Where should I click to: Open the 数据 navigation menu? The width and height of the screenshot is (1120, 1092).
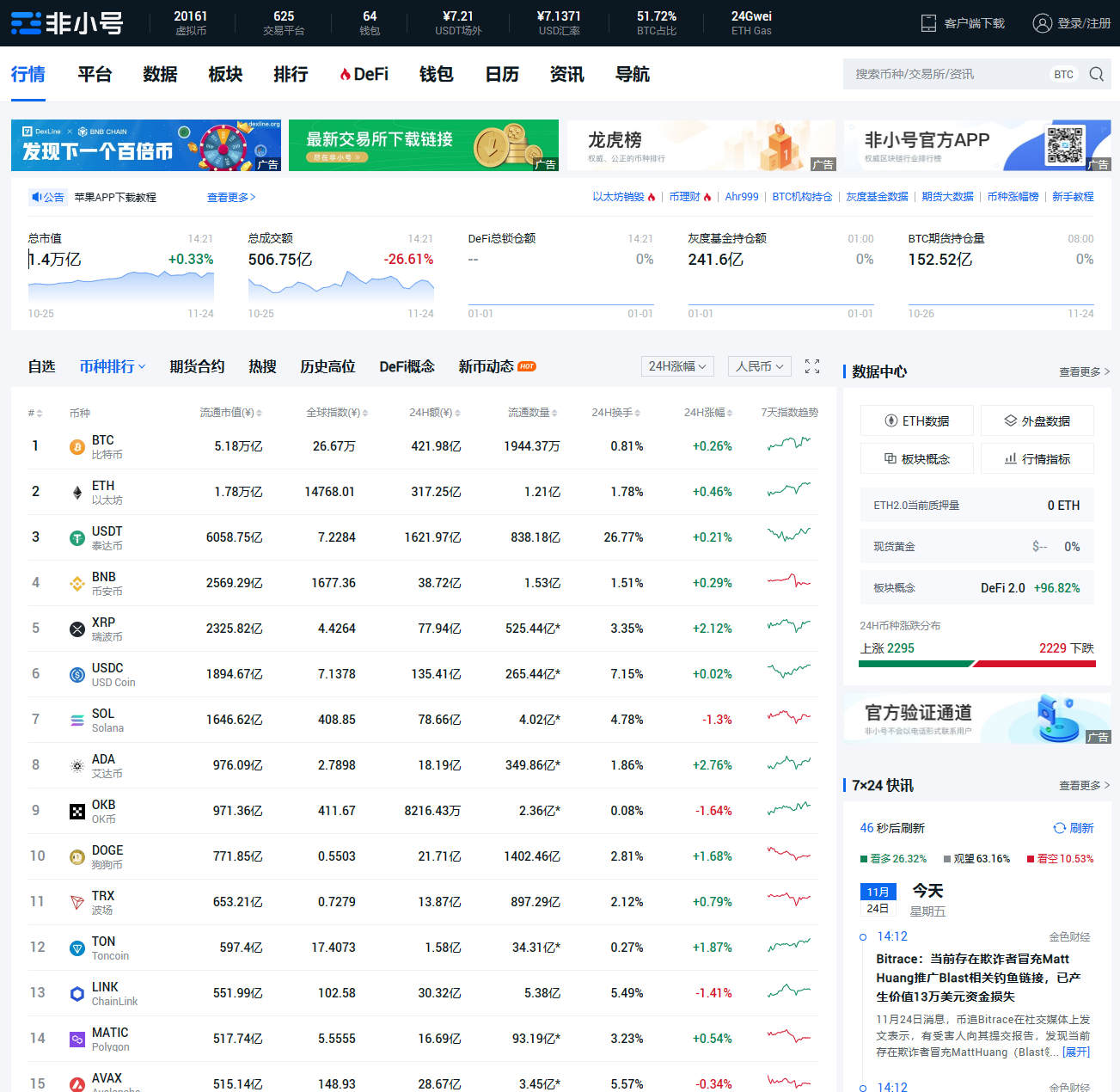160,75
